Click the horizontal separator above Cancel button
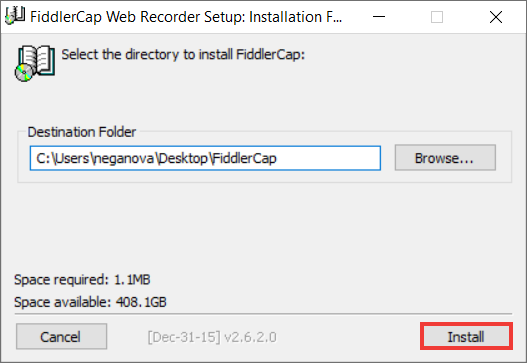 (263, 314)
